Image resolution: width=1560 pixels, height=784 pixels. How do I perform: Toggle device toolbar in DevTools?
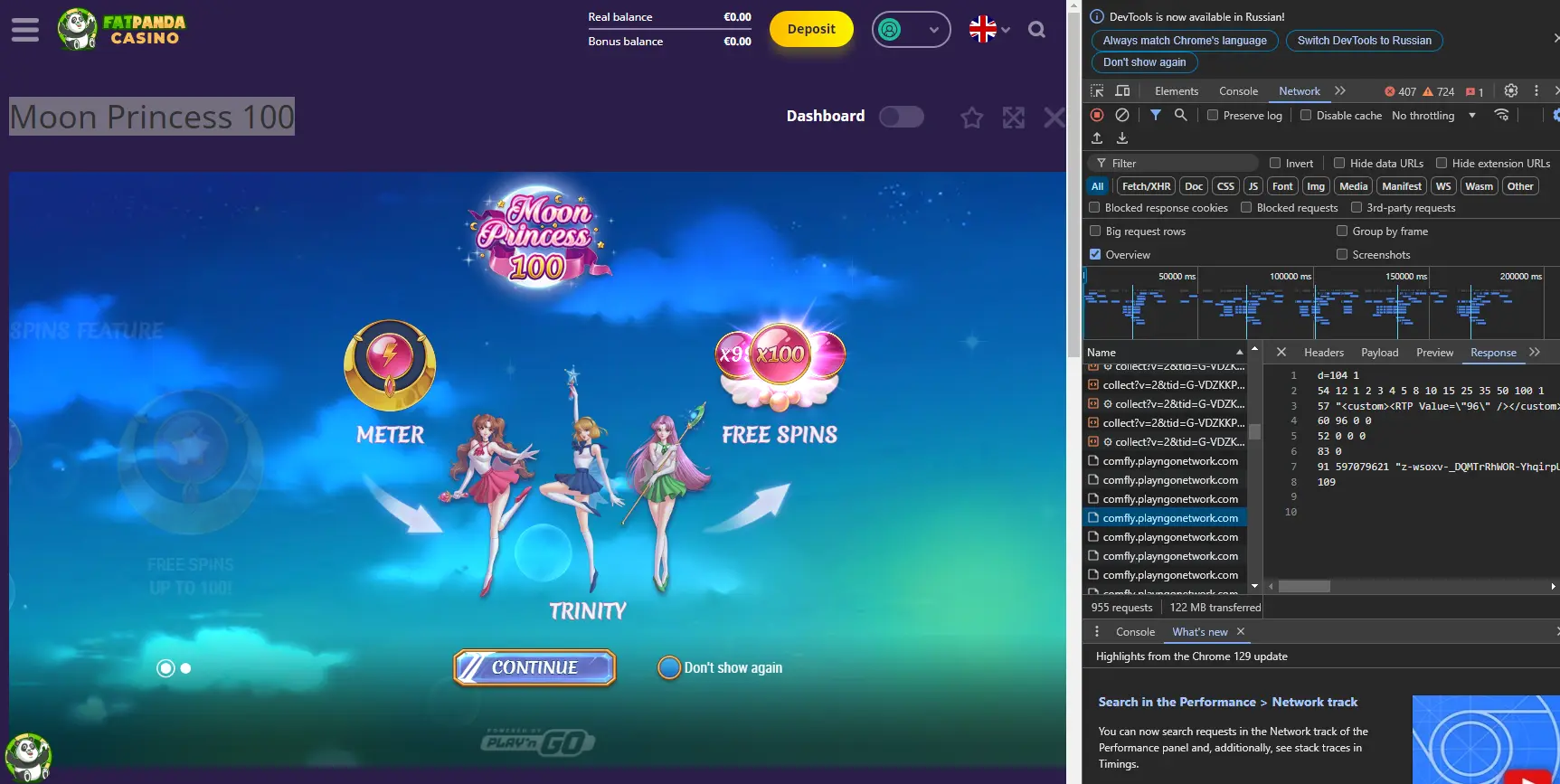(1122, 91)
